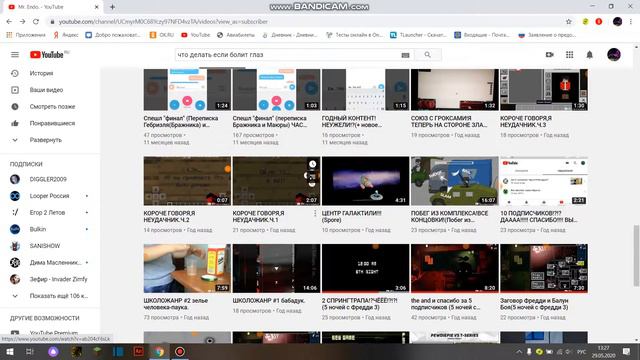Screen dimensions: 640x360
Task: Open the Windows Start menu
Action: tap(9, 352)
